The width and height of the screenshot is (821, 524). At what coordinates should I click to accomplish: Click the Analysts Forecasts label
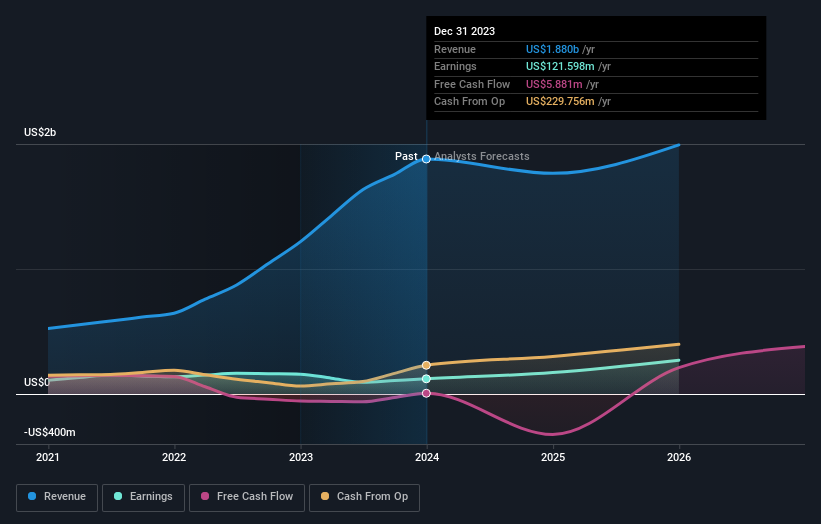(482, 156)
